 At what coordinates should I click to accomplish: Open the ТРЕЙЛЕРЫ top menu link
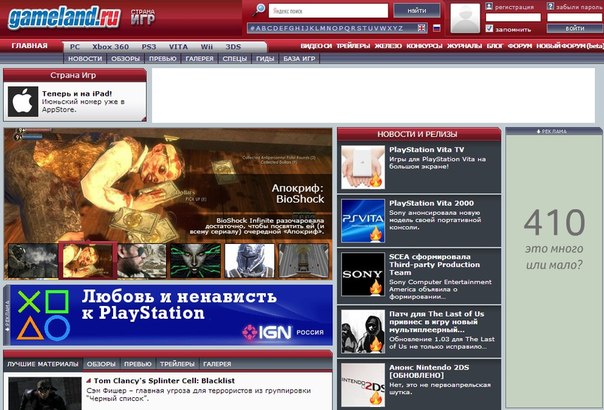[353, 46]
